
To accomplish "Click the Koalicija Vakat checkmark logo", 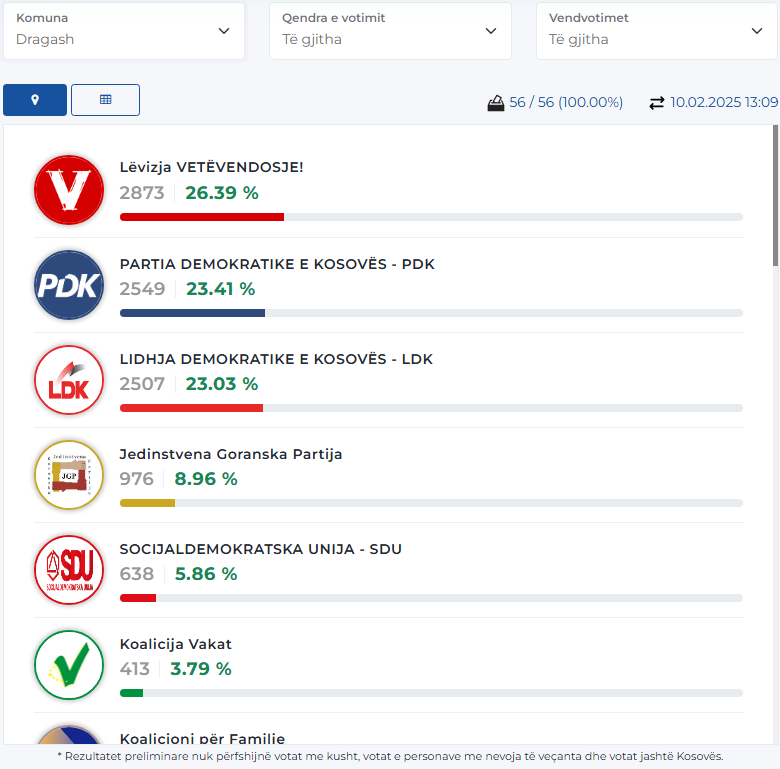I will [x=69, y=665].
